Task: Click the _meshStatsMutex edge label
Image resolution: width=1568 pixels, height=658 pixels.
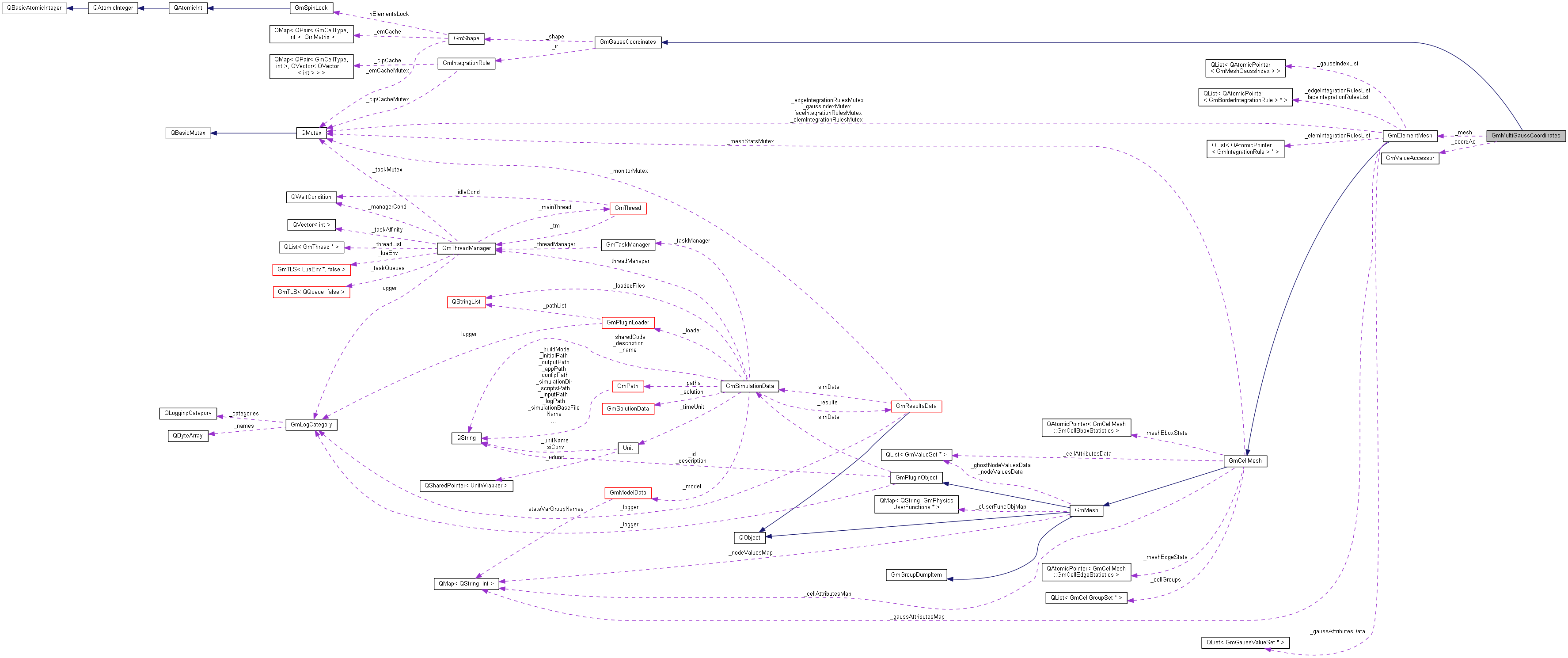Action: 751,141
